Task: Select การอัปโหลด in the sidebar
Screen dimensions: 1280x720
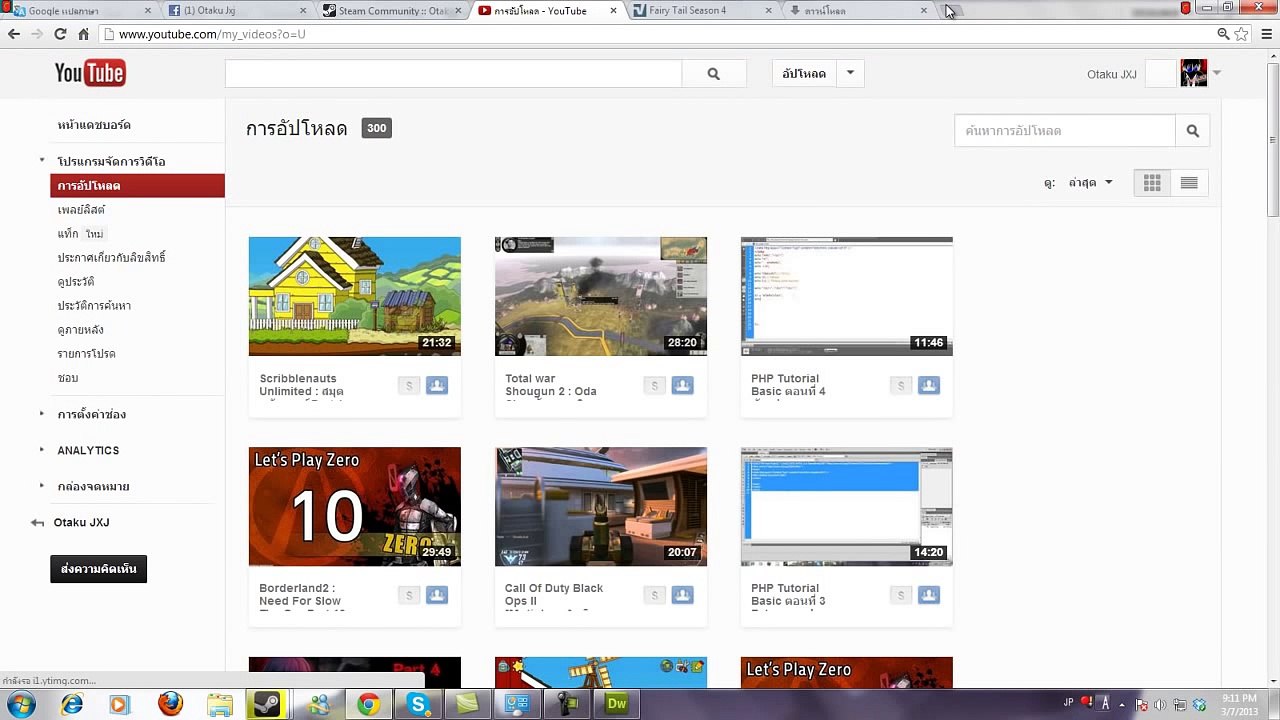Action: pyautogui.click(x=137, y=185)
